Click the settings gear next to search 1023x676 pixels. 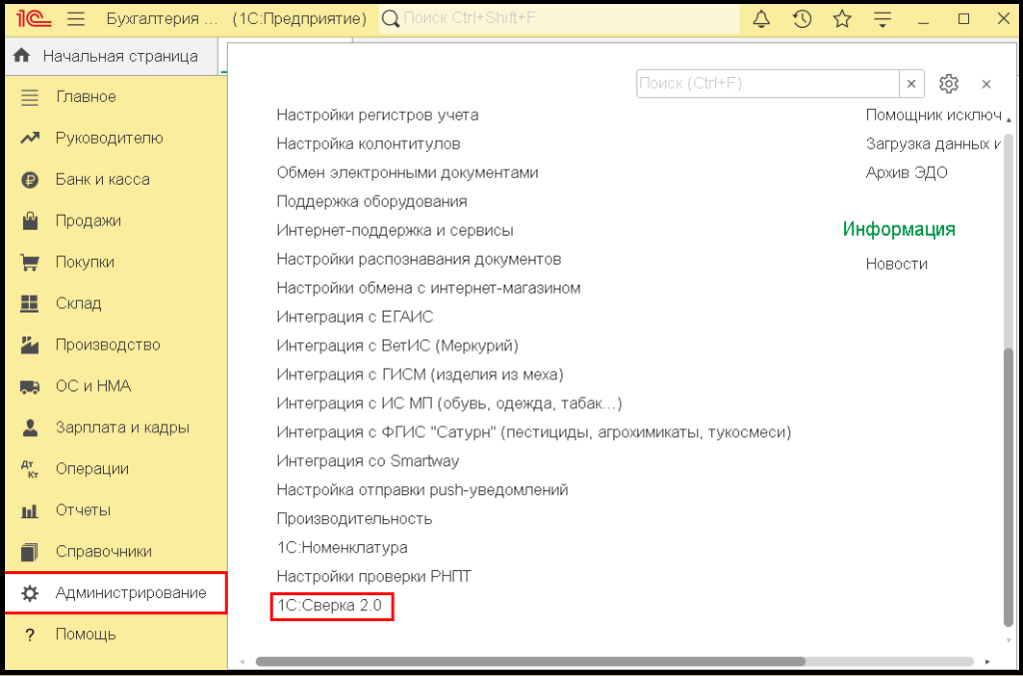tap(949, 84)
